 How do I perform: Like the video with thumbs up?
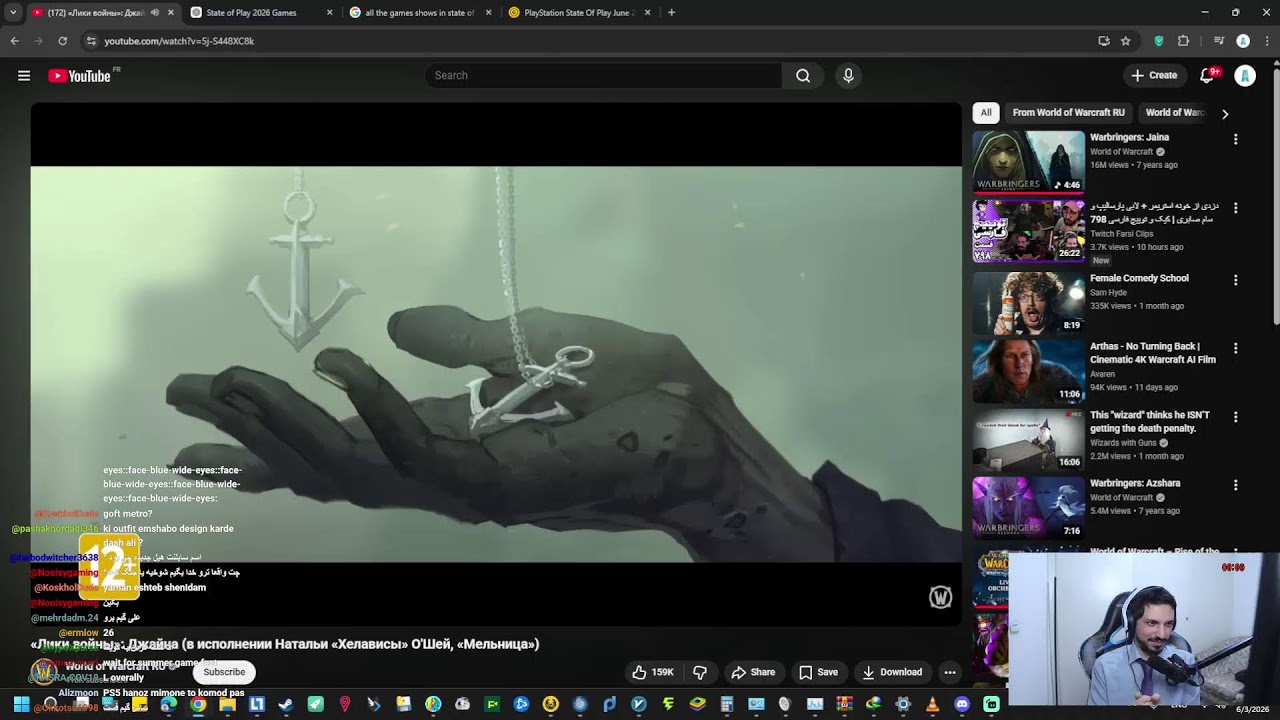click(x=652, y=672)
